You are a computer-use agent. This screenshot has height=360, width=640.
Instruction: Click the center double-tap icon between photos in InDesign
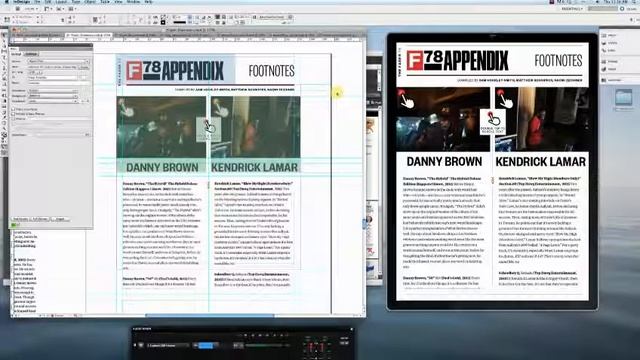(x=209, y=129)
